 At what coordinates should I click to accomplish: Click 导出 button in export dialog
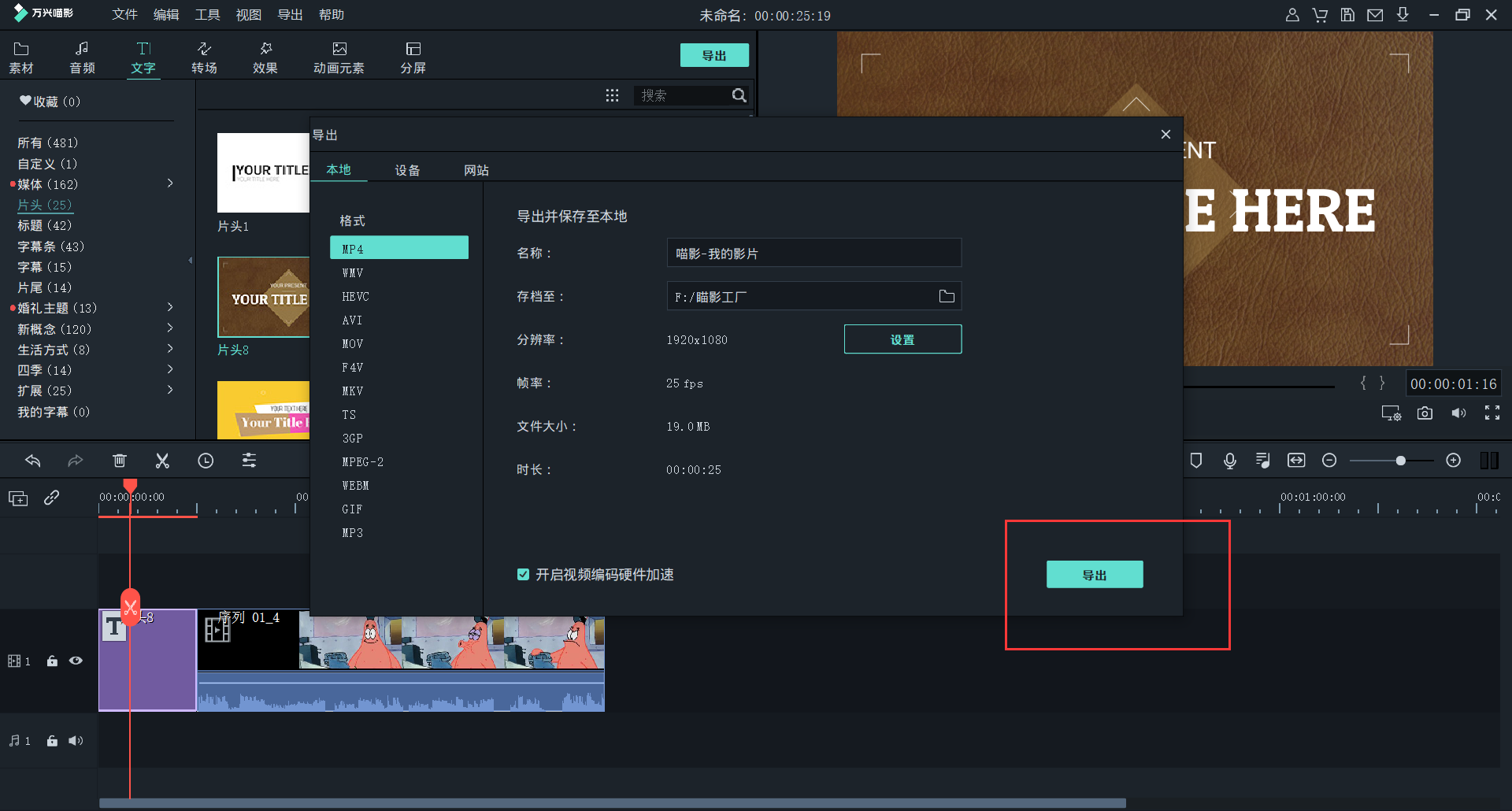(x=1095, y=575)
